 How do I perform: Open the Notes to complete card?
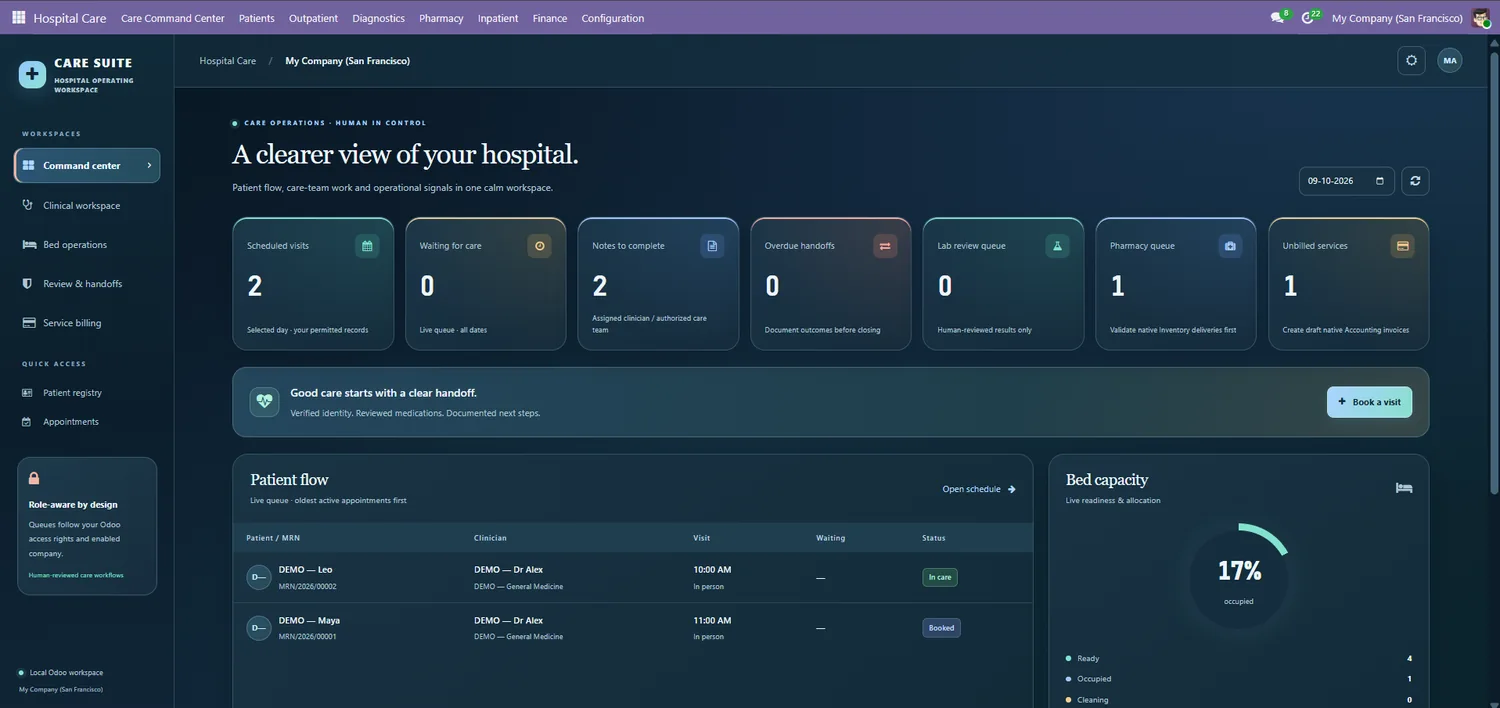click(x=658, y=284)
